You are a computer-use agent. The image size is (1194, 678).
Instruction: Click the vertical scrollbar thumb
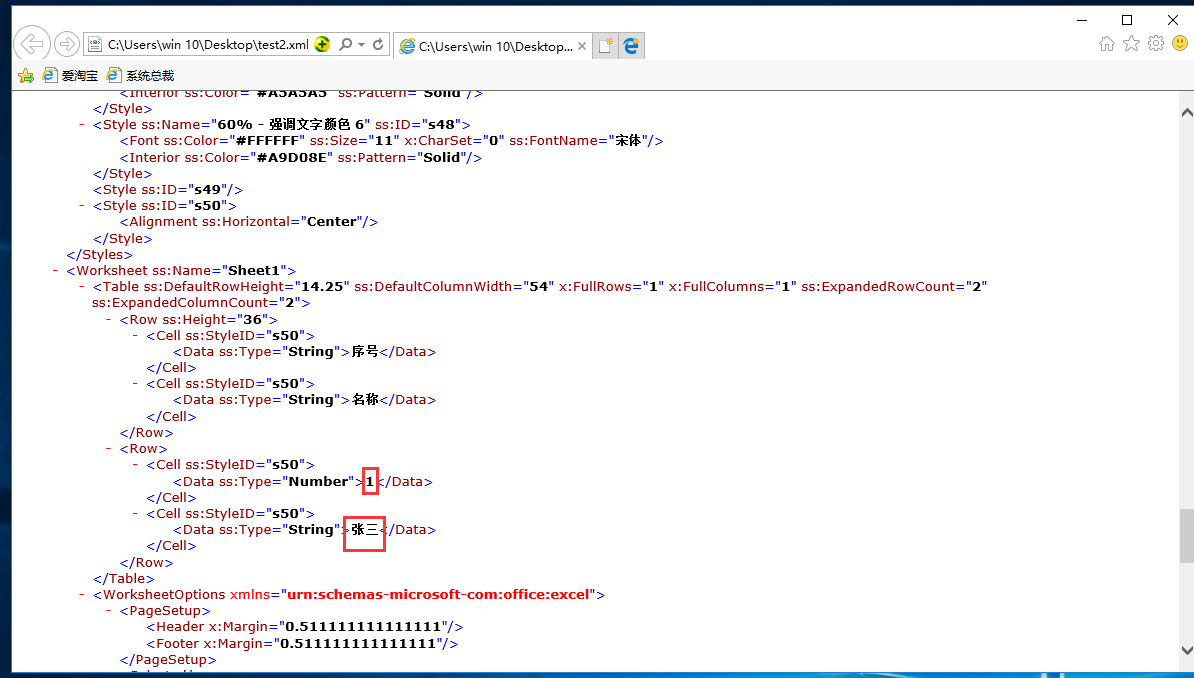click(x=1186, y=536)
